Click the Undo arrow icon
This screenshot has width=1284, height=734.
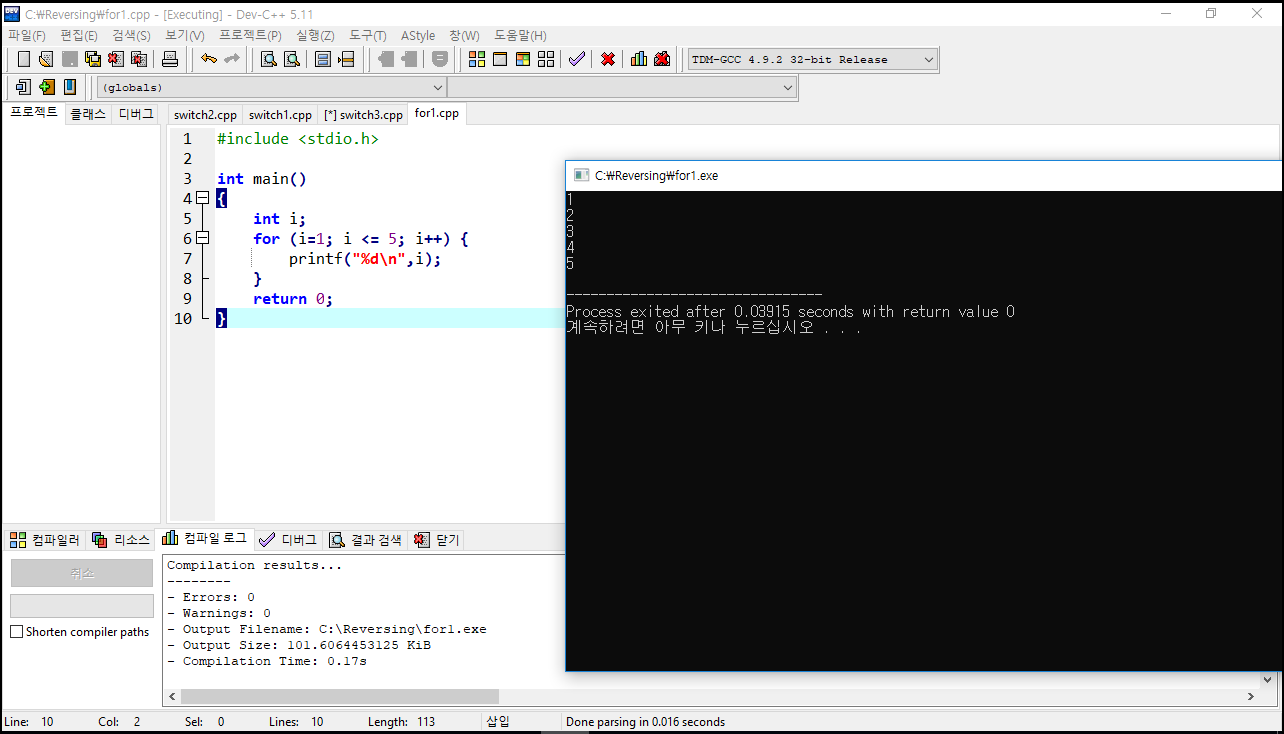[209, 59]
